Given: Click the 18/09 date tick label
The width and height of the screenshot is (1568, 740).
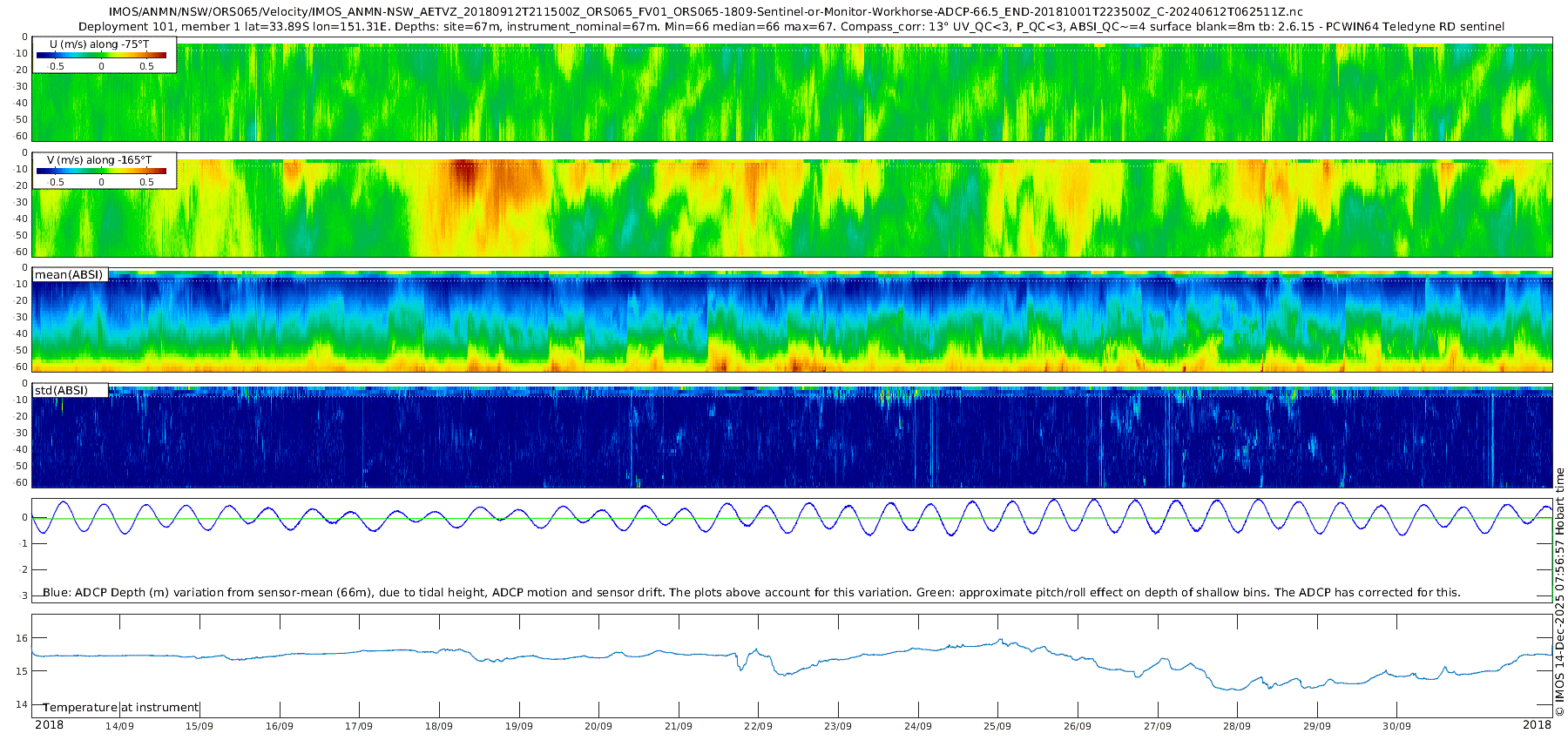Looking at the screenshot, I should coord(438,726).
